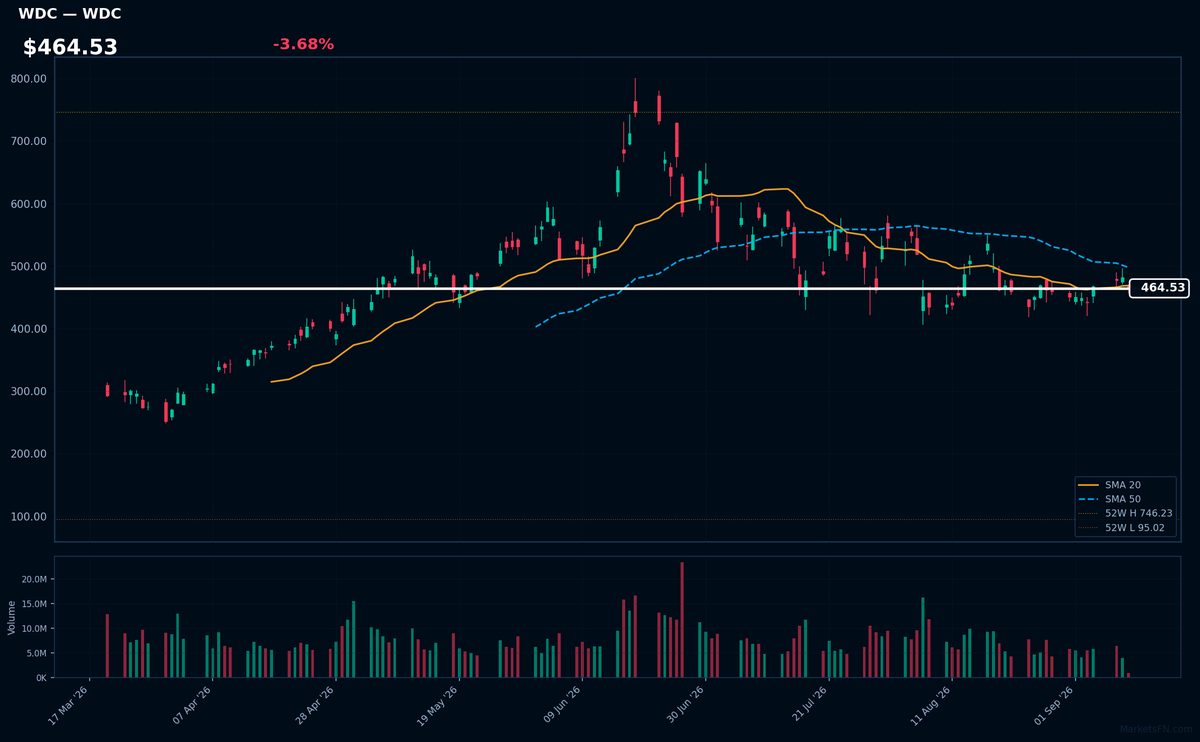
Task: Click the 10.0M volume axis label
Action: point(34,629)
